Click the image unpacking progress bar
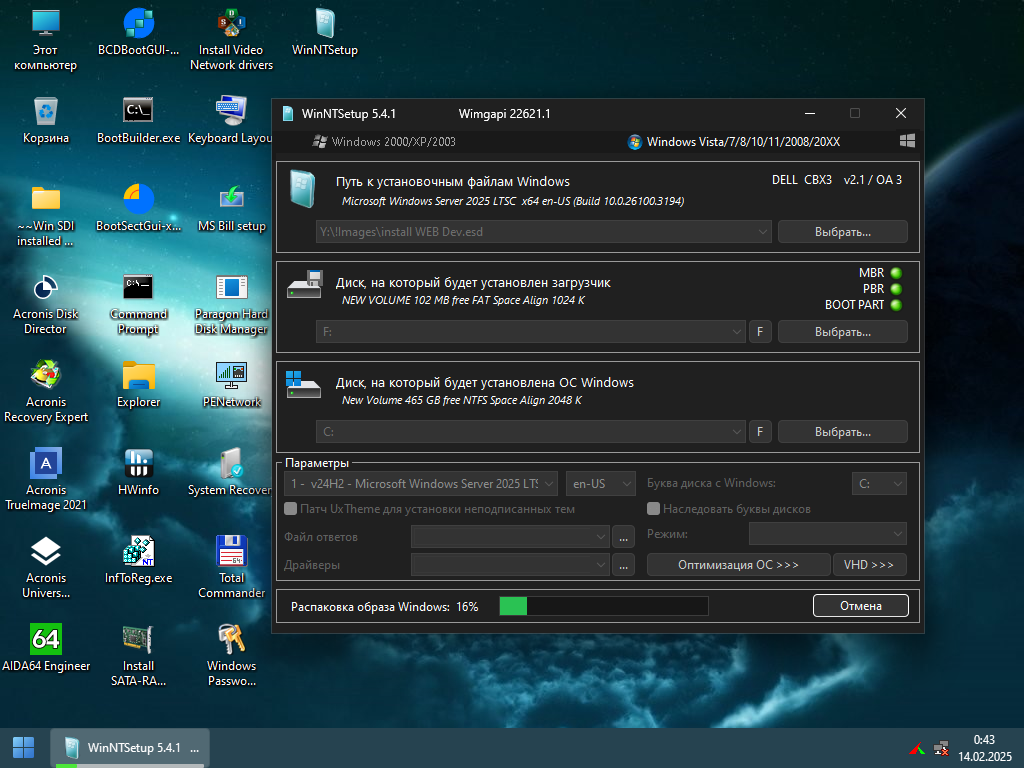Viewport: 1024px width, 768px height. [604, 606]
